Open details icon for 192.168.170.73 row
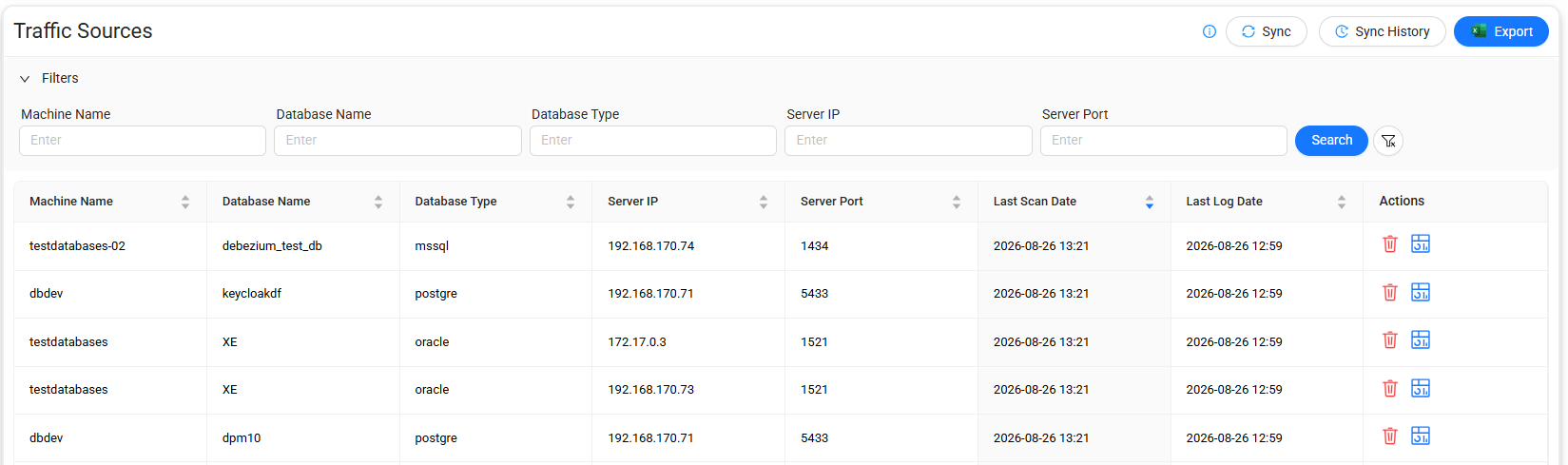1568x465 pixels. tap(1421, 388)
